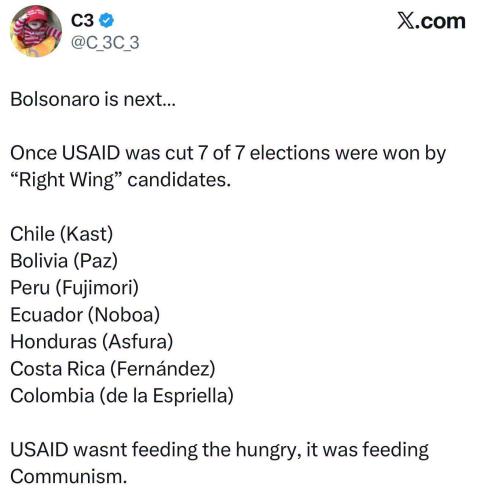Image resolution: width=484 pixels, height=500 pixels.
Task: Click the word 'Communism.' at the end
Action: 69,477
